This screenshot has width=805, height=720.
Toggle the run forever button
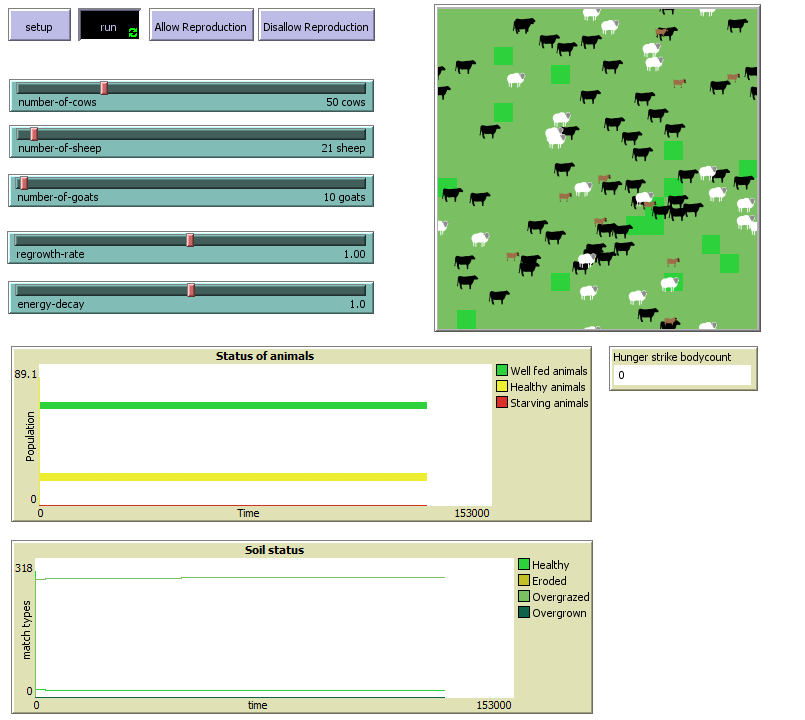(108, 26)
